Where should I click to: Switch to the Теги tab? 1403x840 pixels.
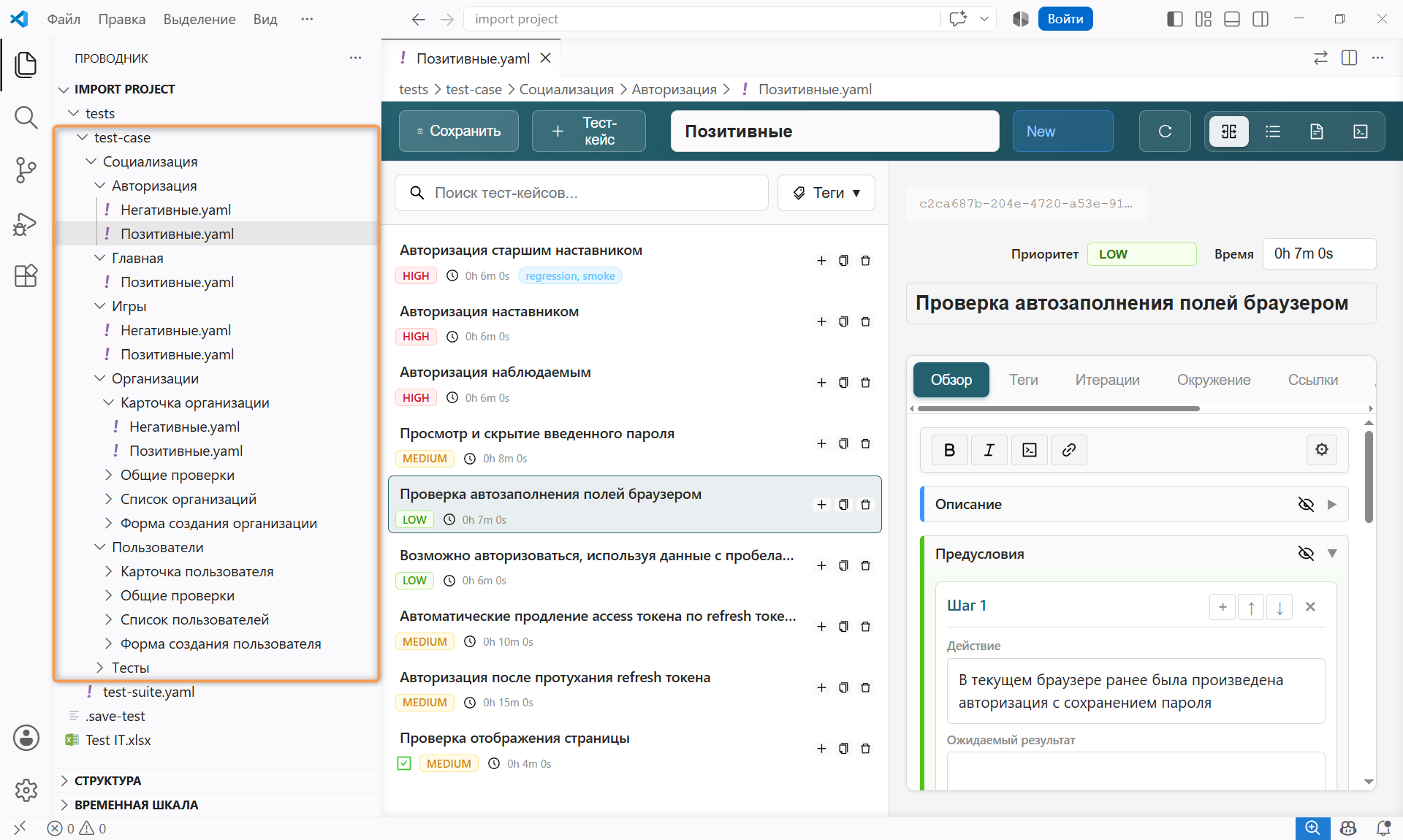[x=1023, y=380]
